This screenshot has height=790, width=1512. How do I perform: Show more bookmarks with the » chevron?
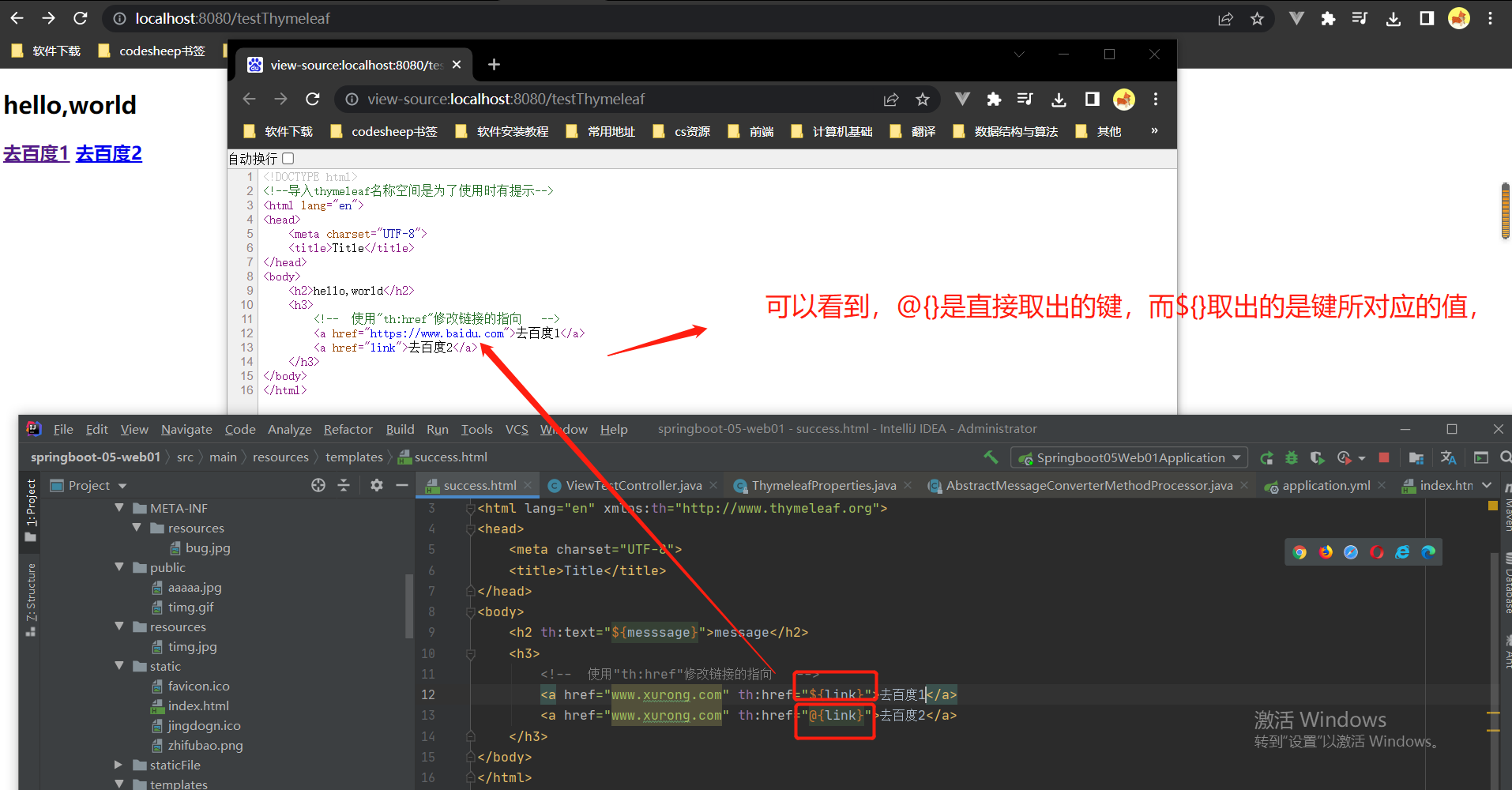click(1154, 130)
